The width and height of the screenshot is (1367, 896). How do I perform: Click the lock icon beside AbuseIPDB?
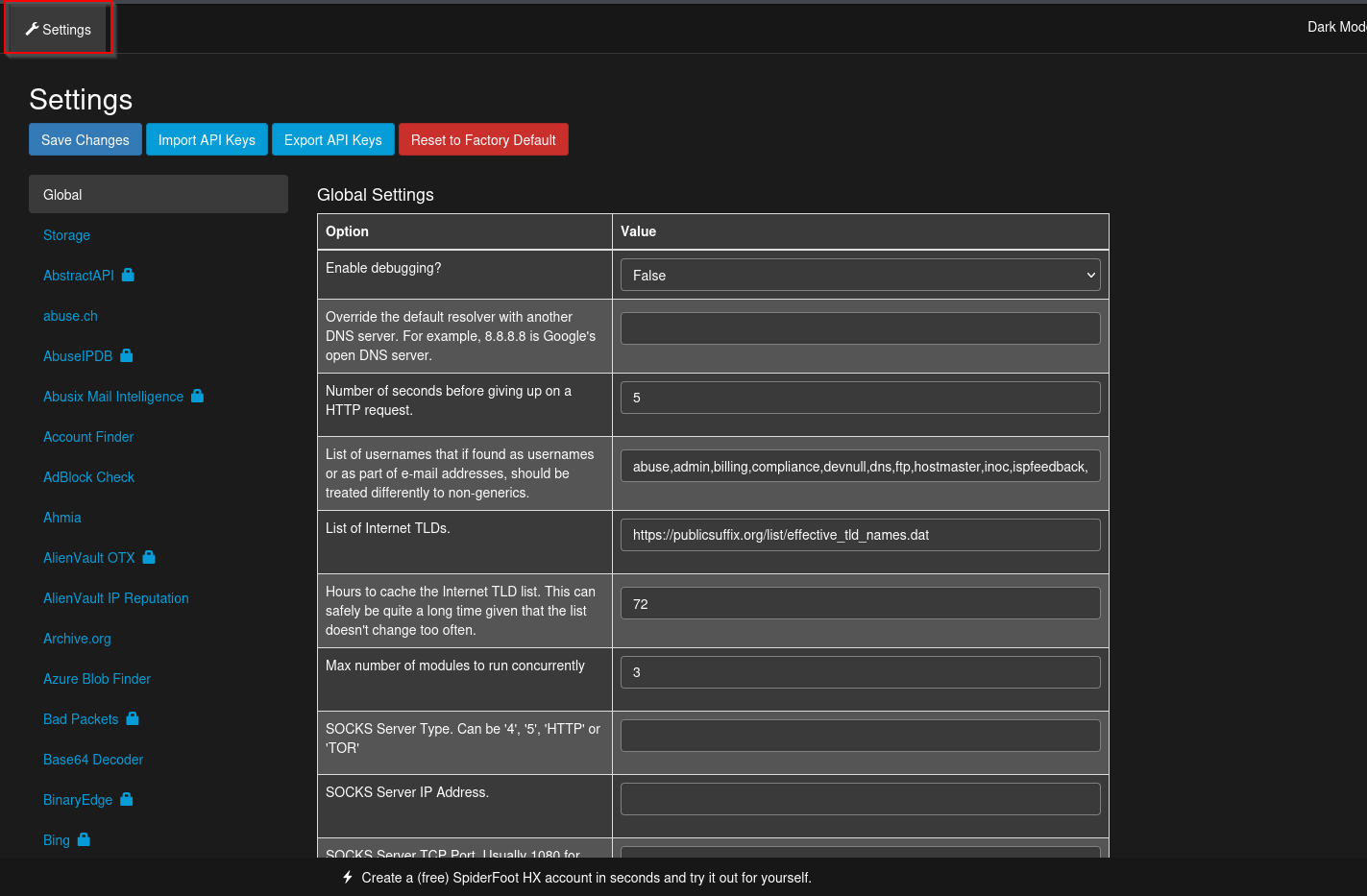(126, 355)
